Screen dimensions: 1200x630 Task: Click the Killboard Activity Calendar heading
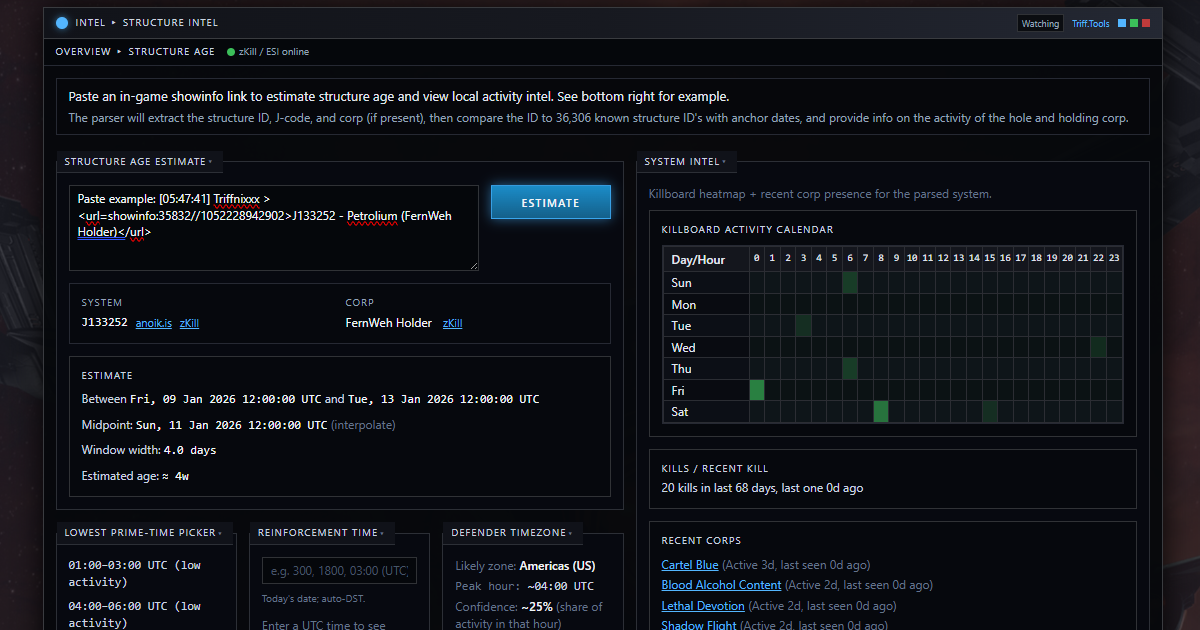747,230
